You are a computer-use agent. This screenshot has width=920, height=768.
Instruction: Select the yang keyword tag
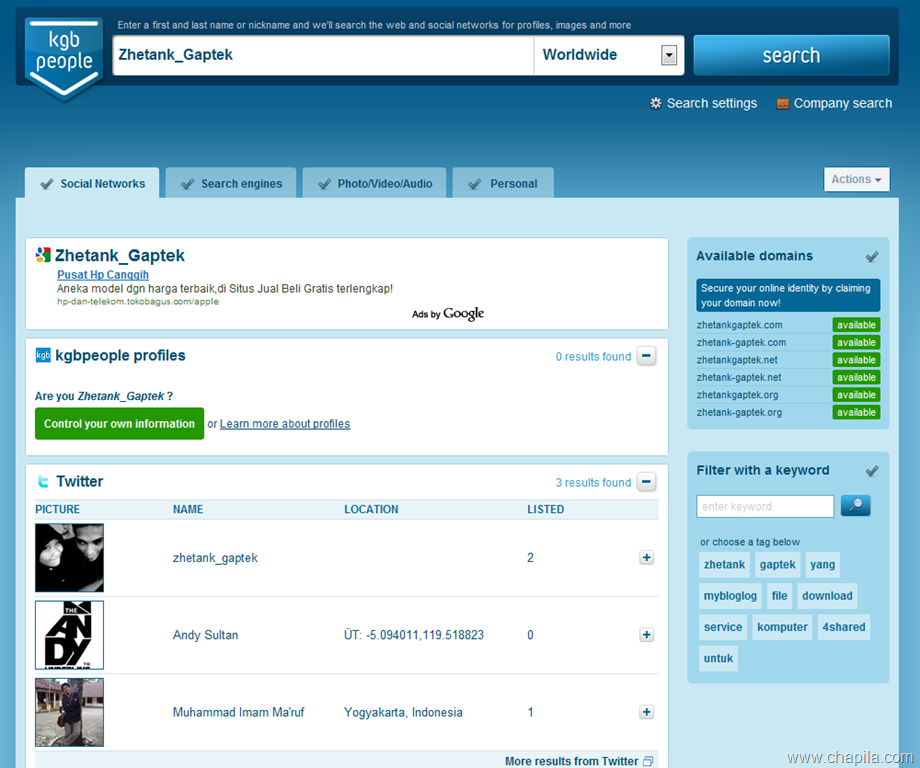click(823, 564)
